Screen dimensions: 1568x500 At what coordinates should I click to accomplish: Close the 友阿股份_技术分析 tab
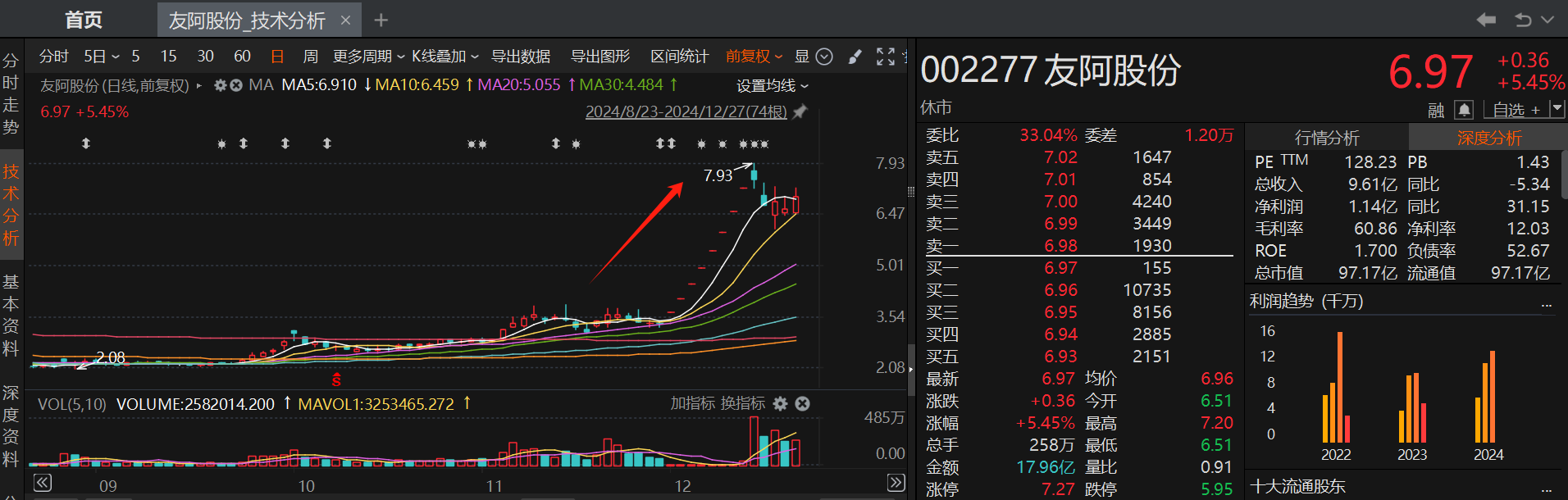(x=345, y=20)
